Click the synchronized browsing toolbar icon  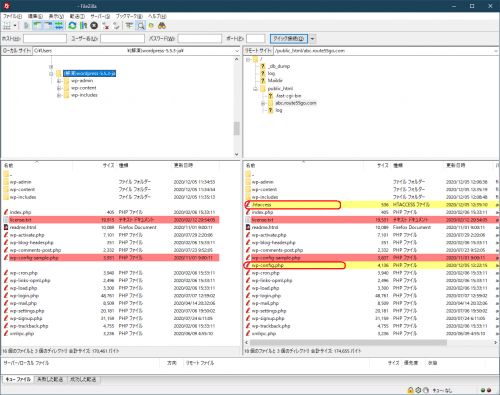coord(151,26)
